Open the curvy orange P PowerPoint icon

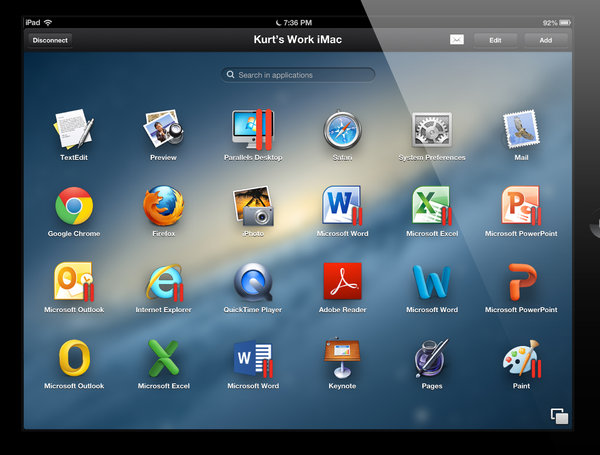[522, 282]
